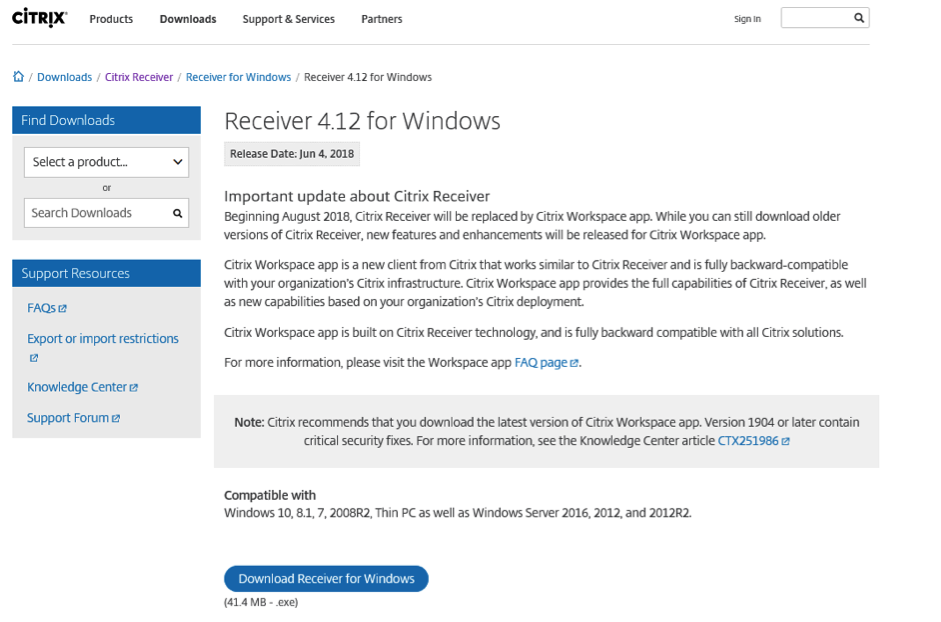941x622 pixels.
Task: Click external link icon beside FAQs
Action: (x=63, y=309)
